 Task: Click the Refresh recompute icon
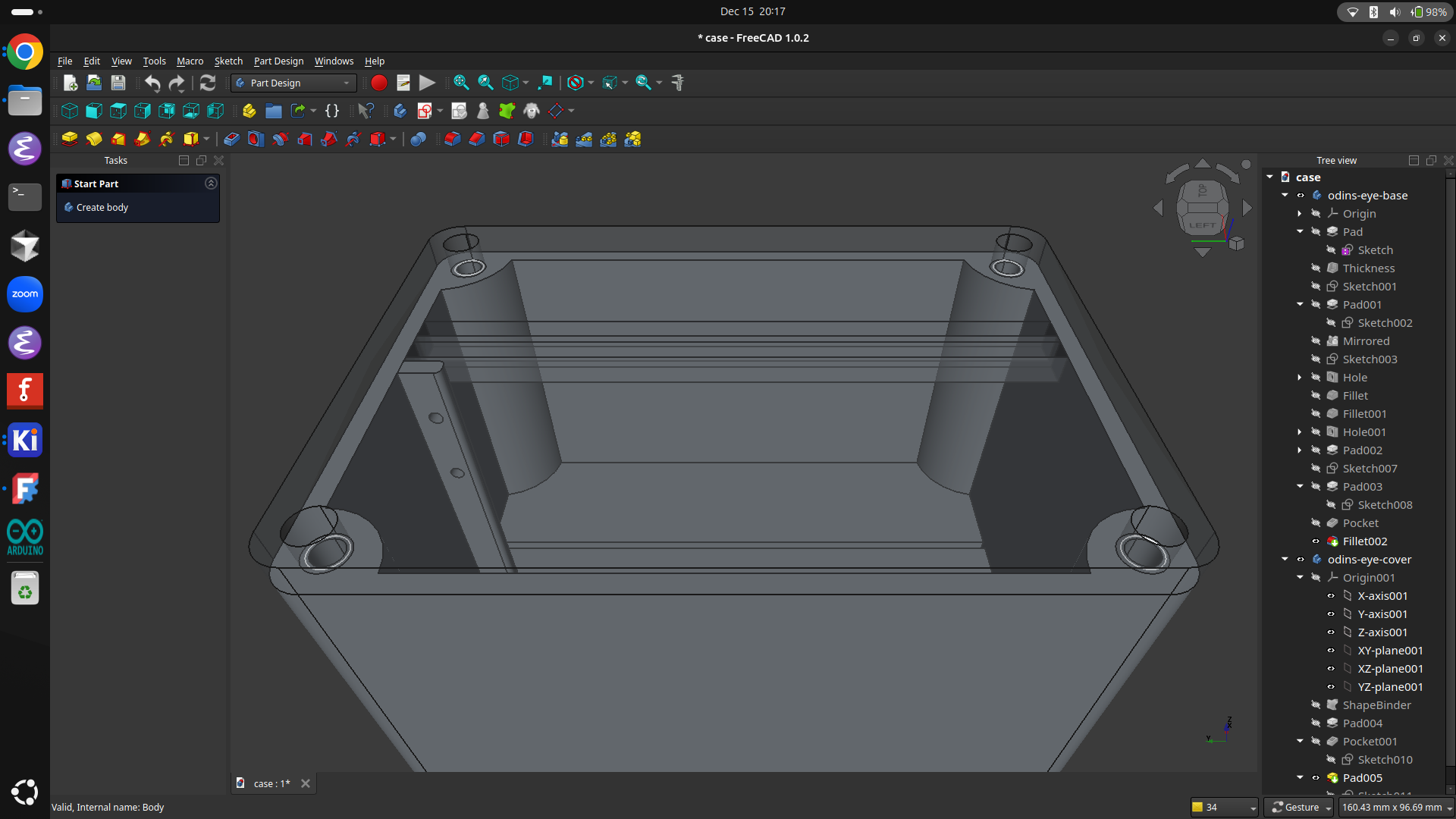click(x=208, y=83)
